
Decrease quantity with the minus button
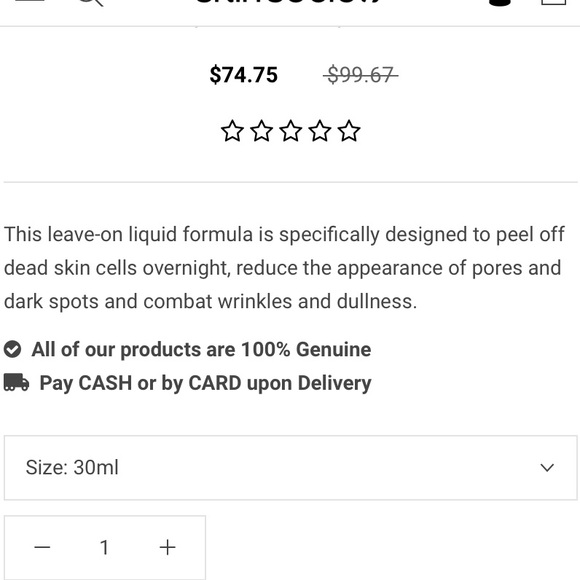point(42,547)
